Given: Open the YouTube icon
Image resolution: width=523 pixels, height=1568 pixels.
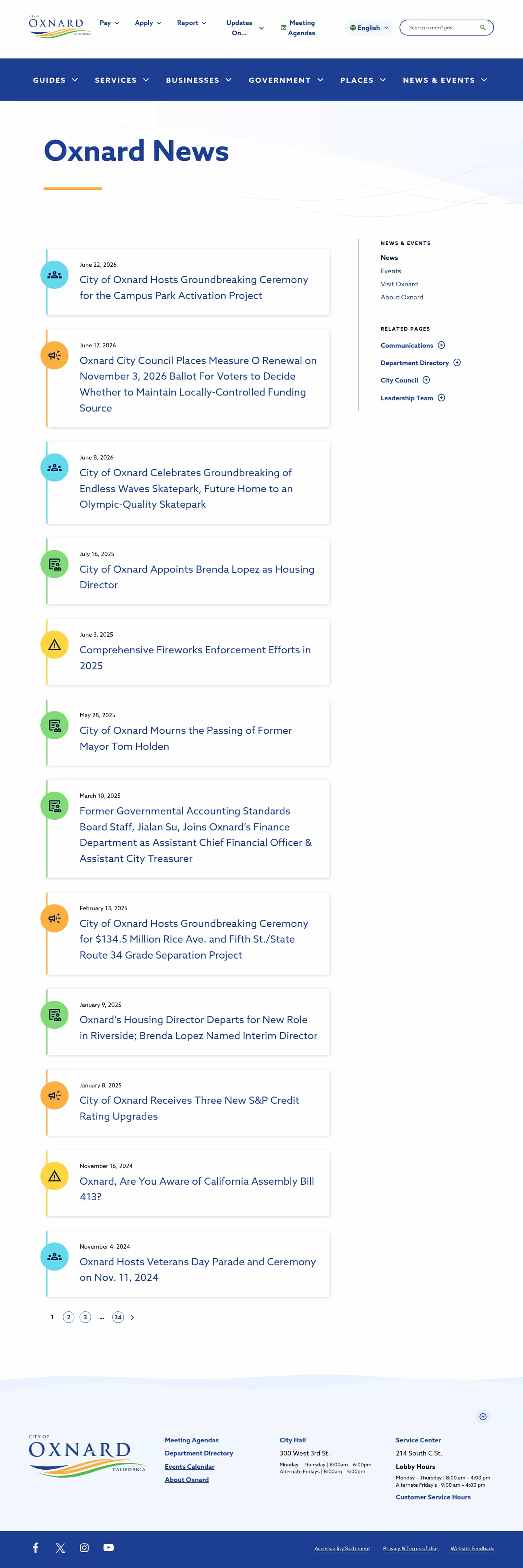Looking at the screenshot, I should (108, 1548).
